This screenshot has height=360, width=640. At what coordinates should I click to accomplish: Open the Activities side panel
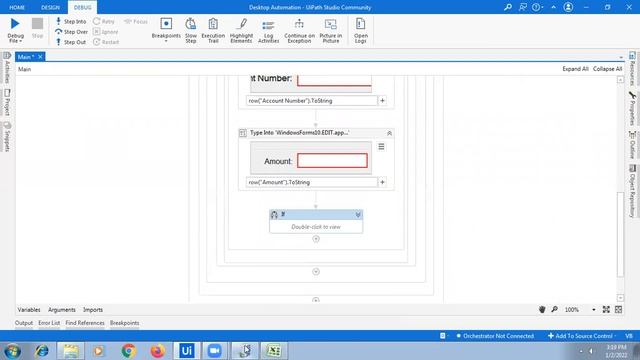[7, 67]
